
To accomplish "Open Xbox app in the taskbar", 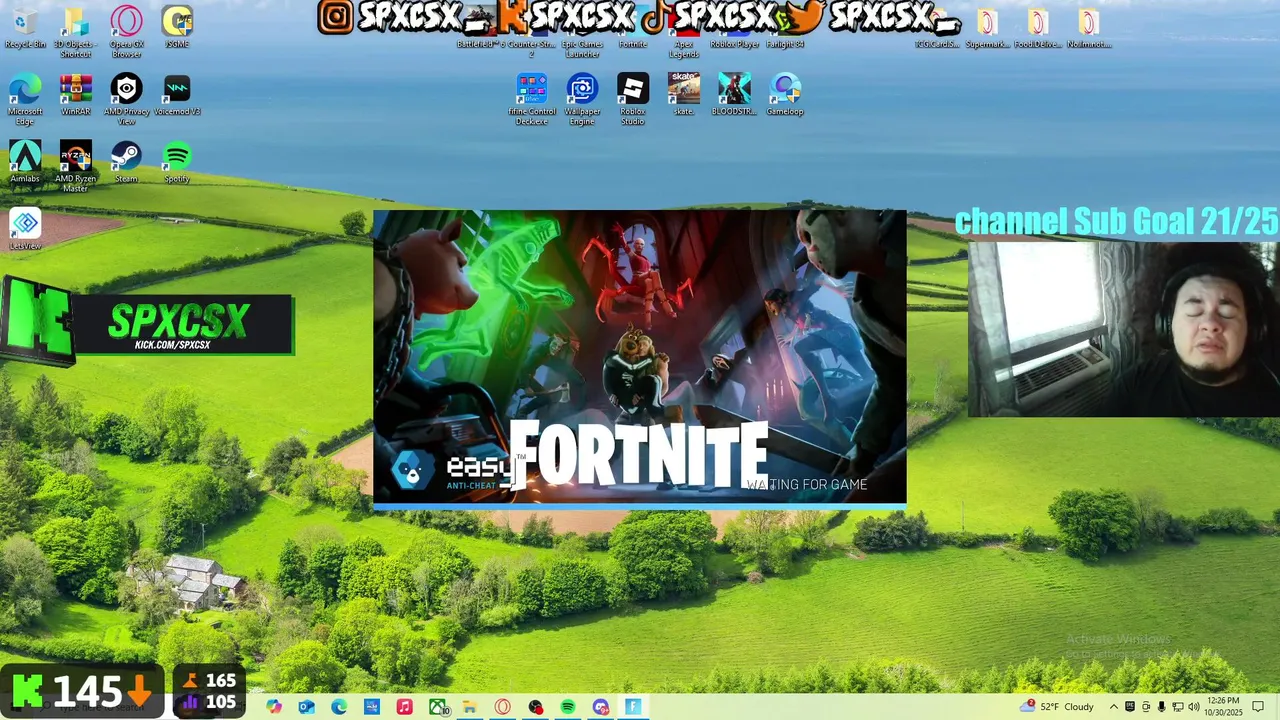I will click(438, 707).
